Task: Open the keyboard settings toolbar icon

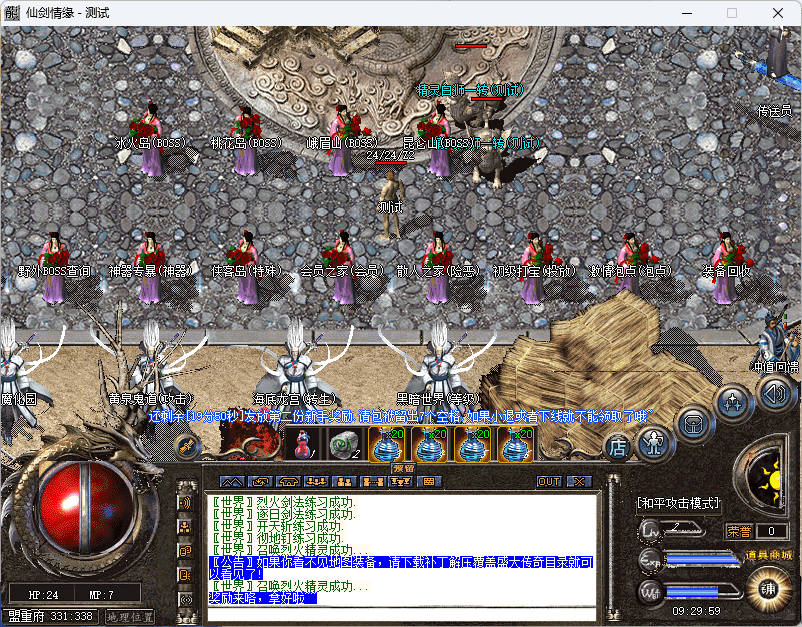Action: point(429,482)
